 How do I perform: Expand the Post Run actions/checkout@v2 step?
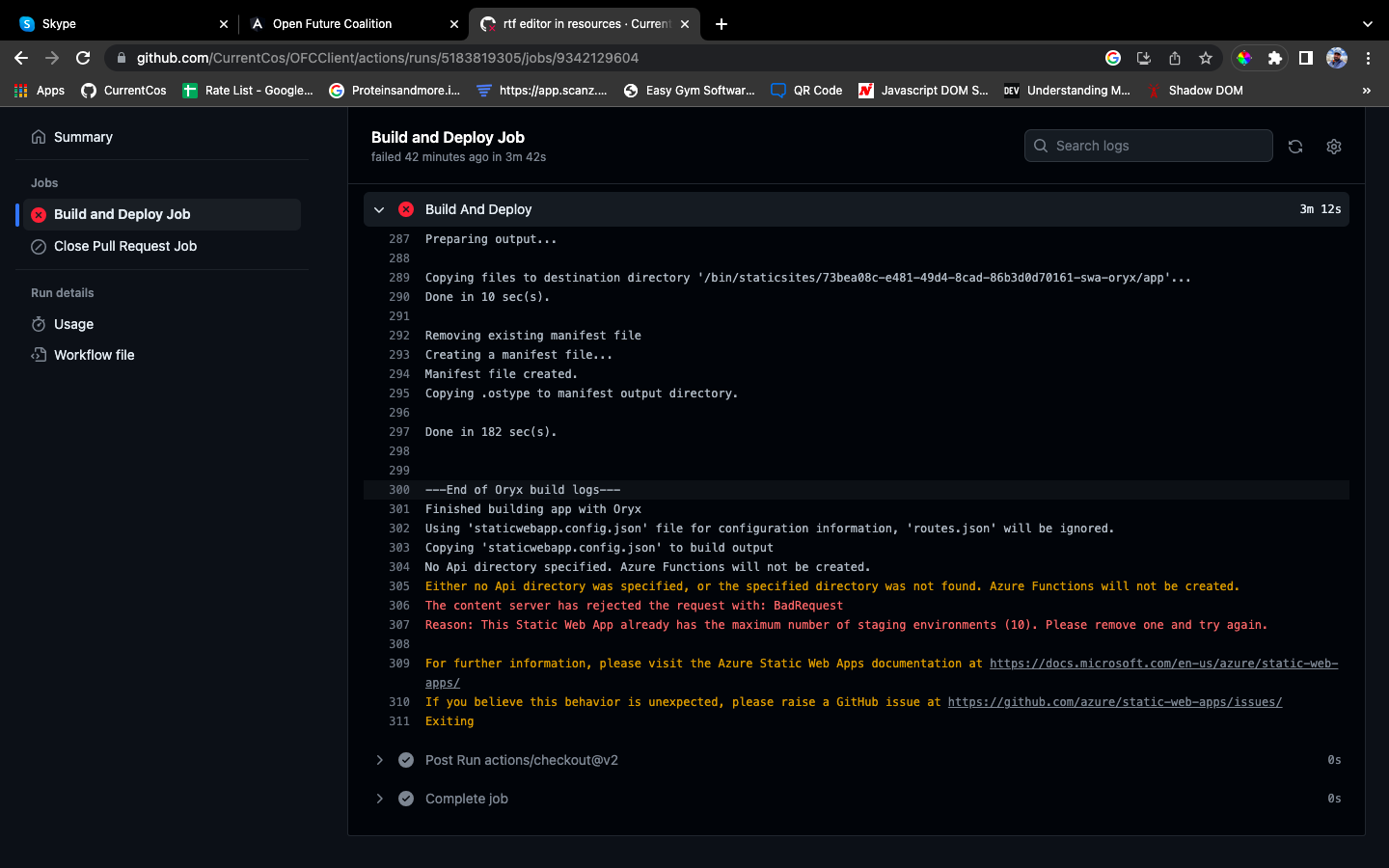click(x=379, y=760)
